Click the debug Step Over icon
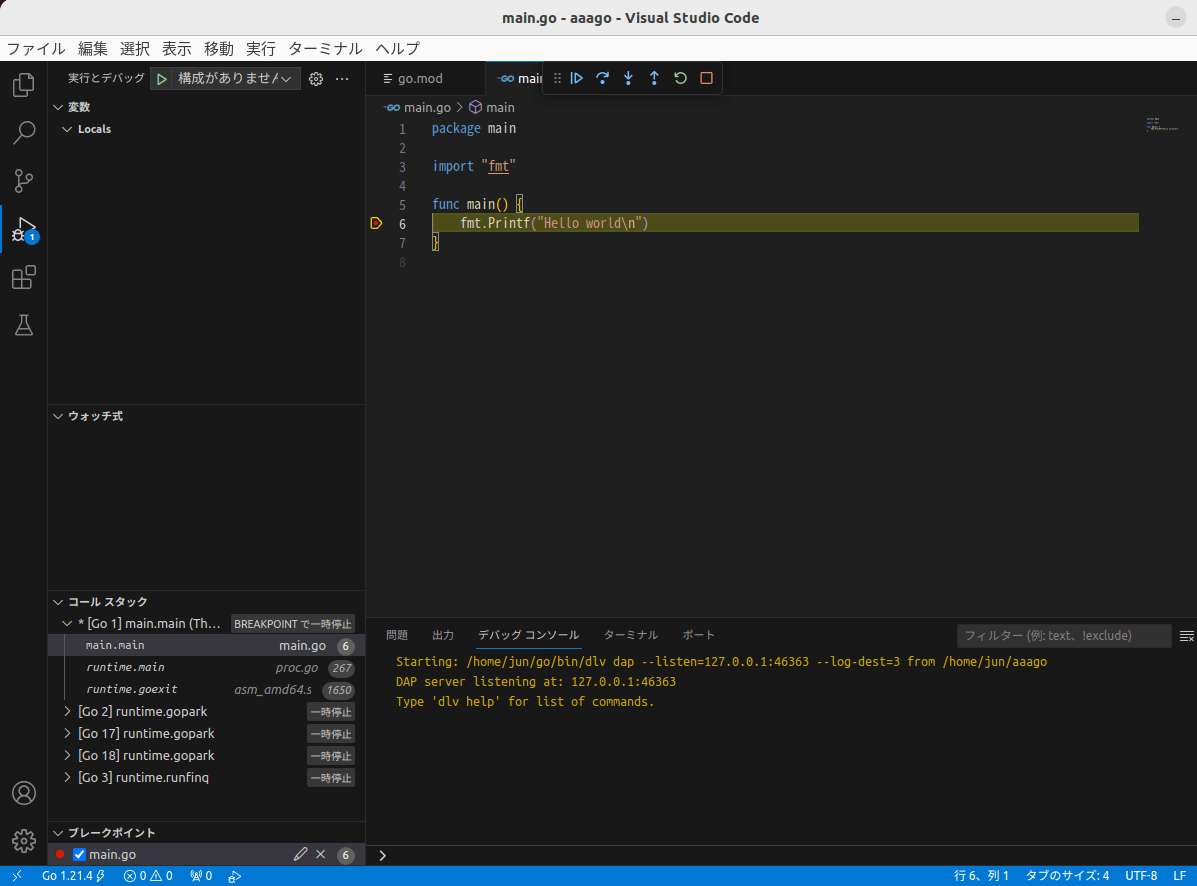 [602, 78]
